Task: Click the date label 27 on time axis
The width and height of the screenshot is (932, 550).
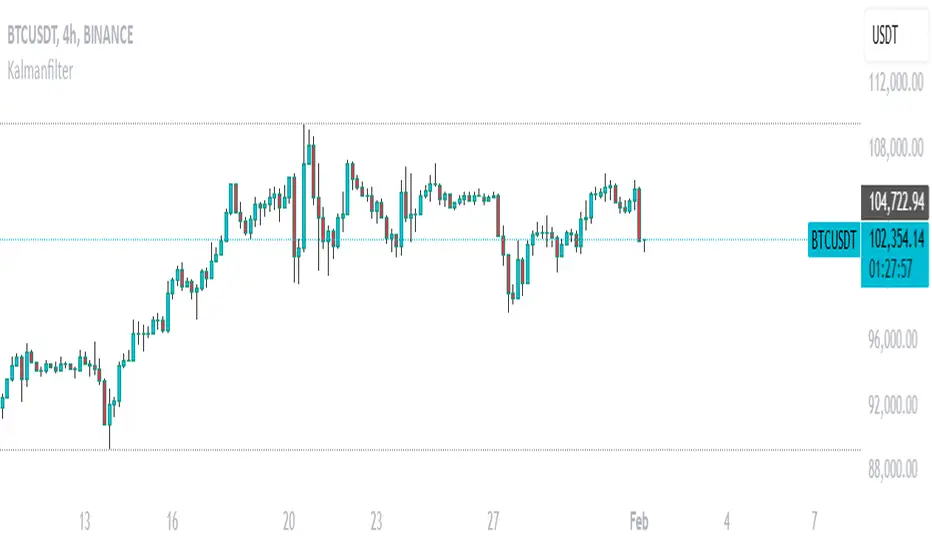Action: coord(493,521)
